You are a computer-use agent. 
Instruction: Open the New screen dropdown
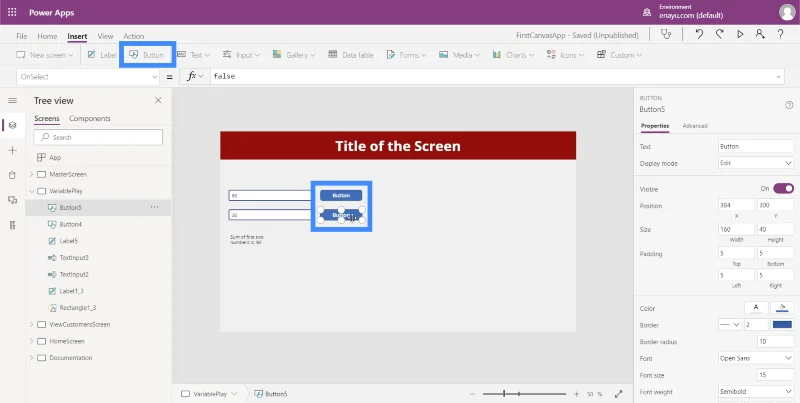44,55
